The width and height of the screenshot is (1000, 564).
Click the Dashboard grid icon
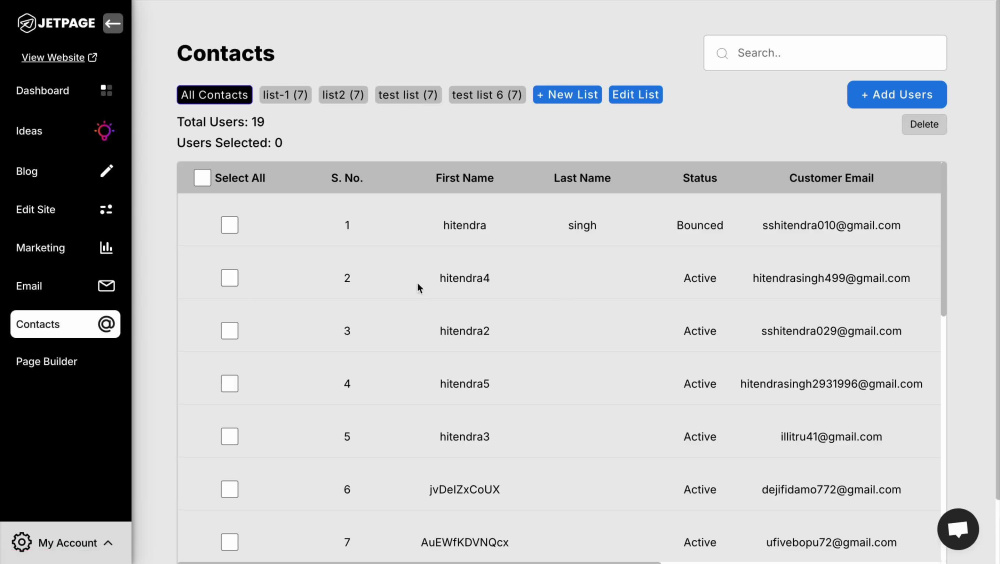(x=107, y=91)
